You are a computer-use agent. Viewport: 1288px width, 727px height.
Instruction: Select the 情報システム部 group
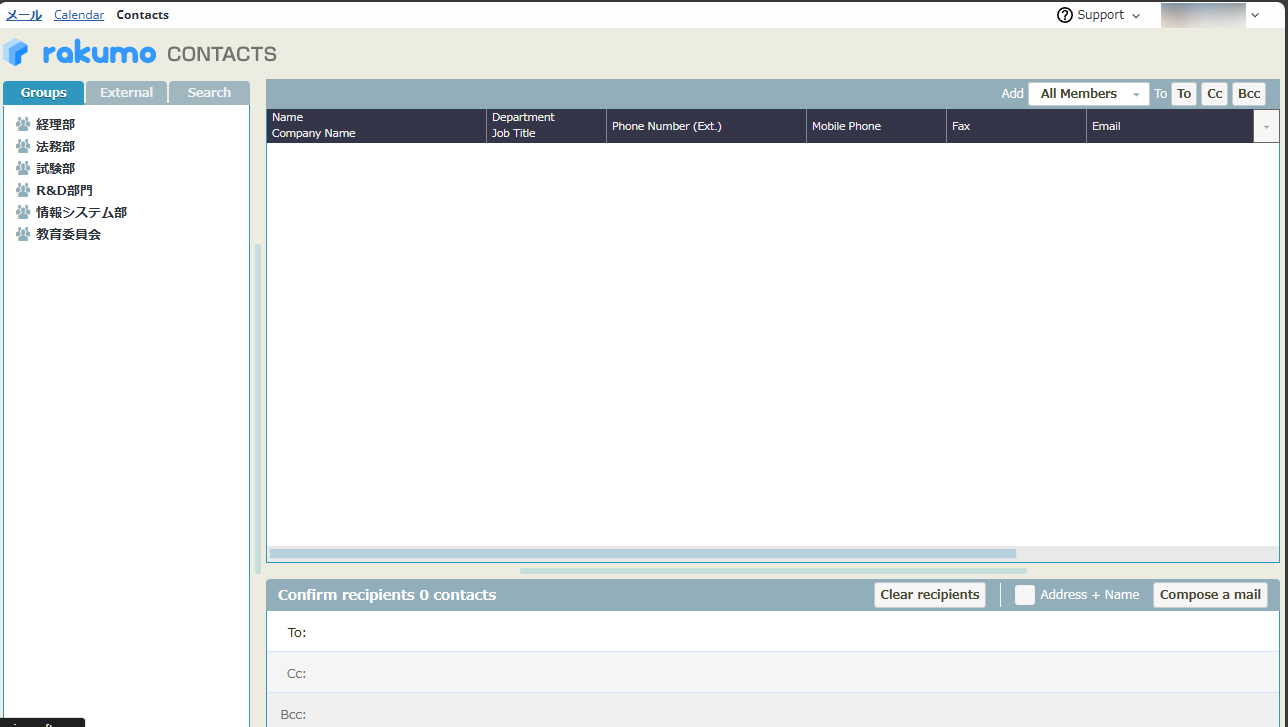[81, 212]
